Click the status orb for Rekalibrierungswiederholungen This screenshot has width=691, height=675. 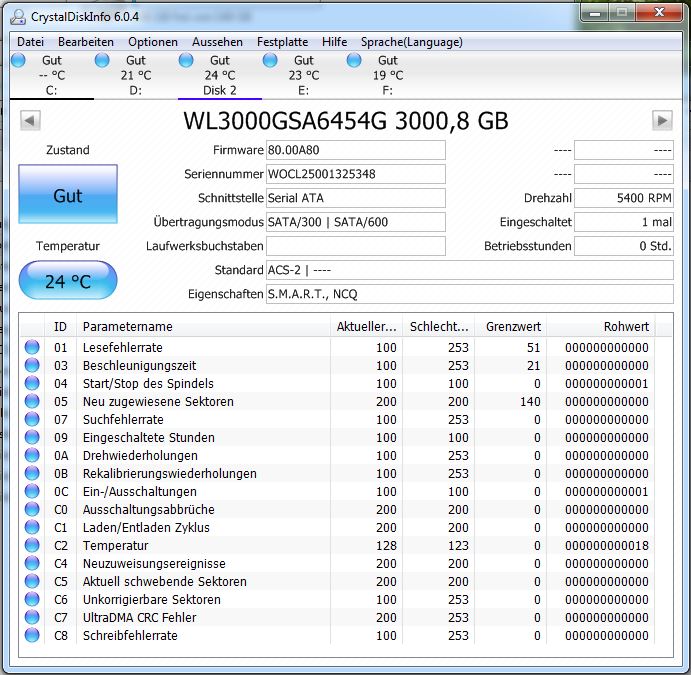(x=32, y=473)
